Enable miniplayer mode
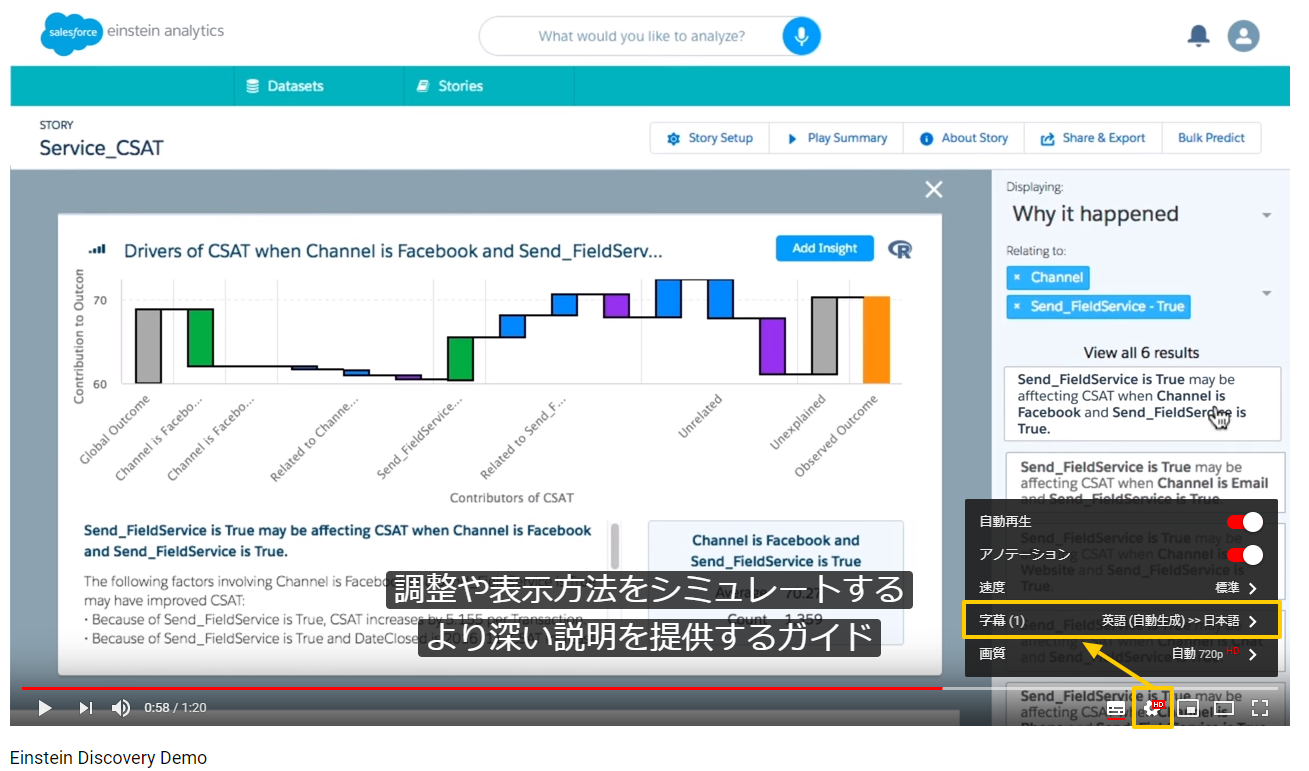Screen dimensions: 1309x771 click(x=1188, y=708)
